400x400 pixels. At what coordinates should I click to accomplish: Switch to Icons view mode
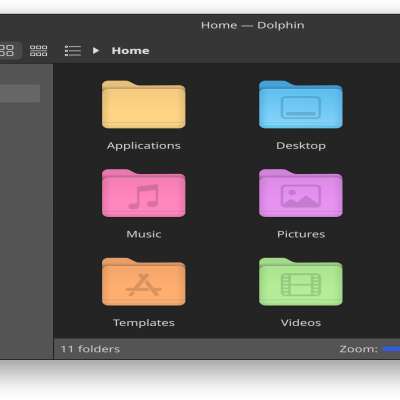click(7, 51)
